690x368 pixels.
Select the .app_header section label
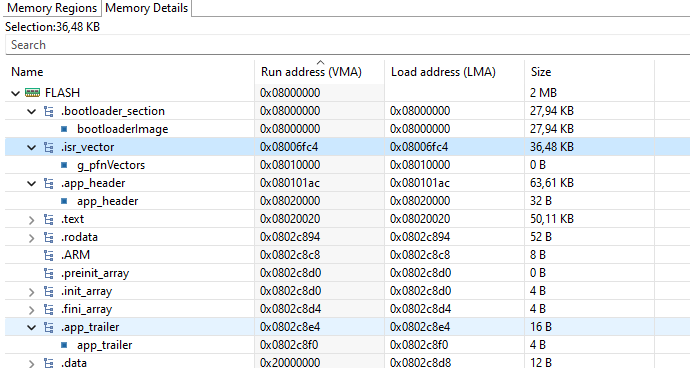point(93,183)
